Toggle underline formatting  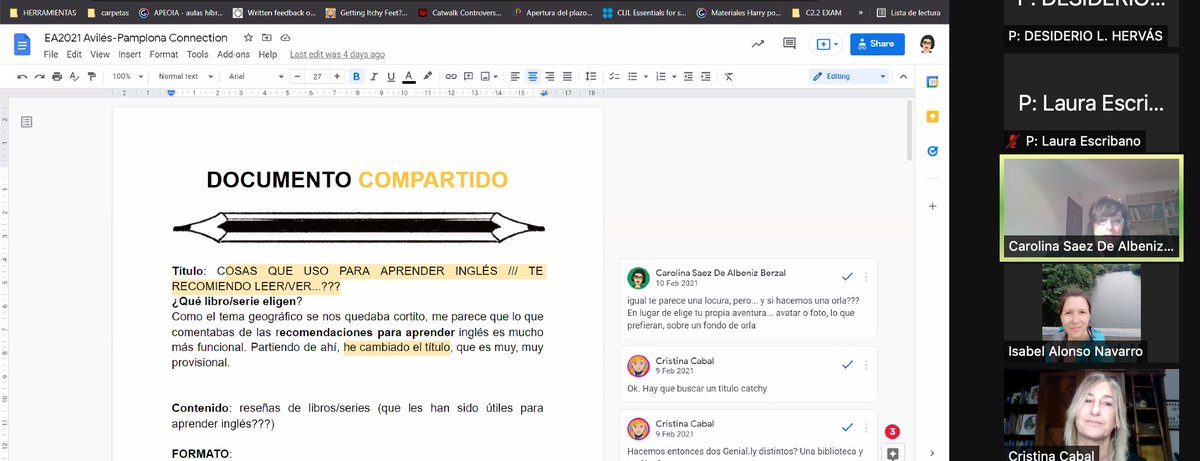click(390, 76)
